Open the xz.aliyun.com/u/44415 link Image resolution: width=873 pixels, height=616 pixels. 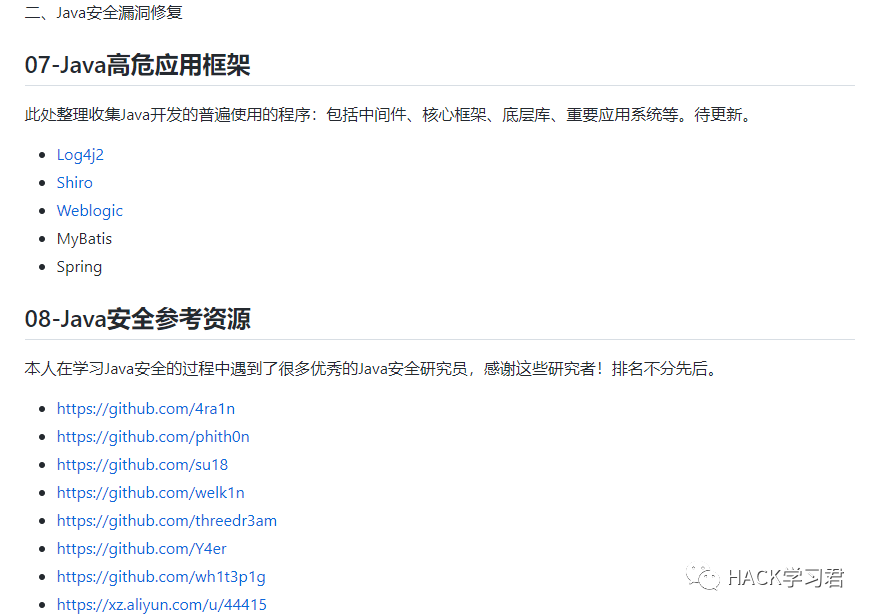tap(161, 605)
